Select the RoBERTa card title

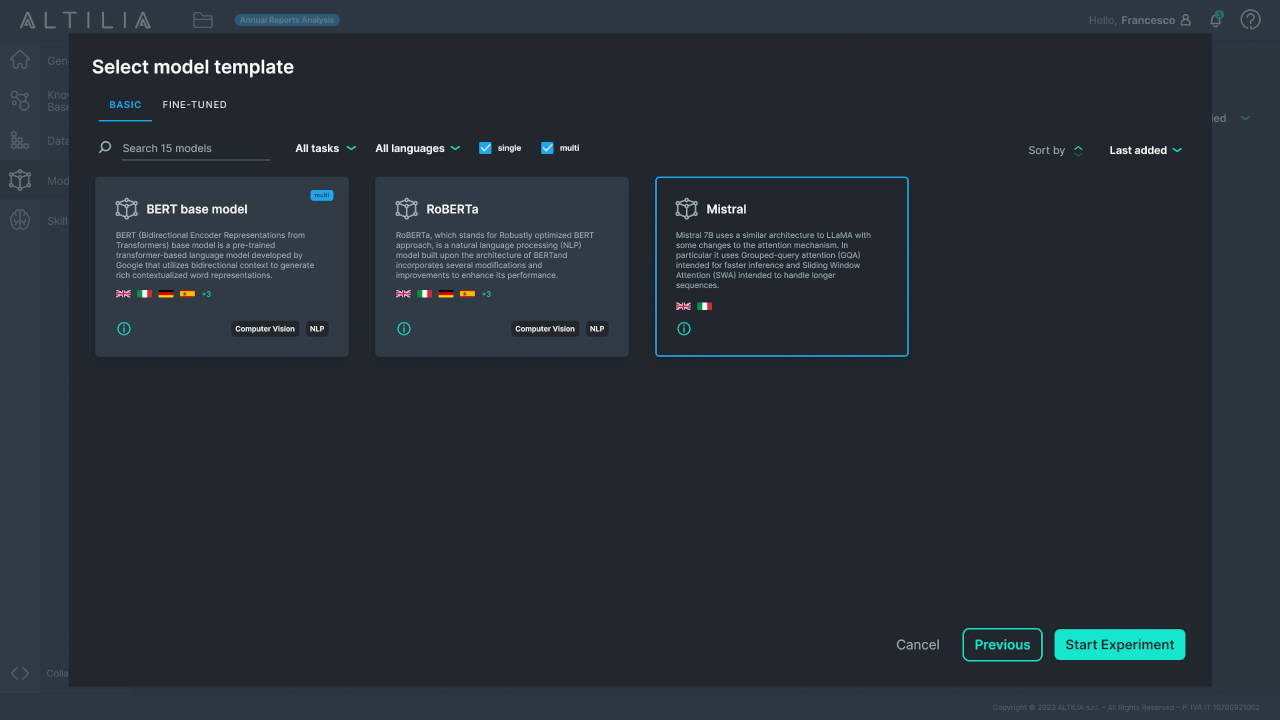(x=452, y=209)
